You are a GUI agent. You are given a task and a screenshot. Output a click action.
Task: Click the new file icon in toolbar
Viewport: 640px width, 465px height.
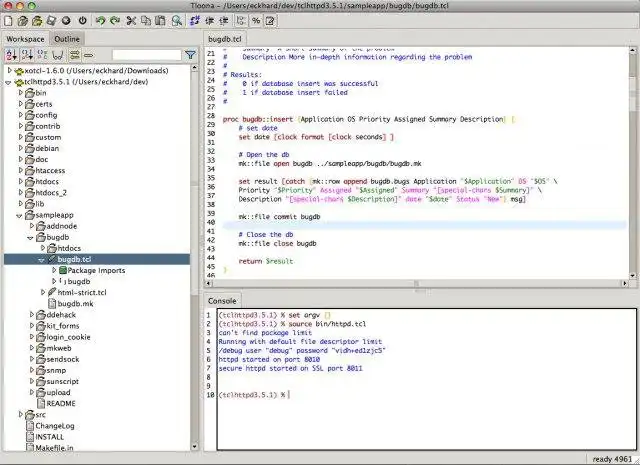pyautogui.click(x=8, y=20)
